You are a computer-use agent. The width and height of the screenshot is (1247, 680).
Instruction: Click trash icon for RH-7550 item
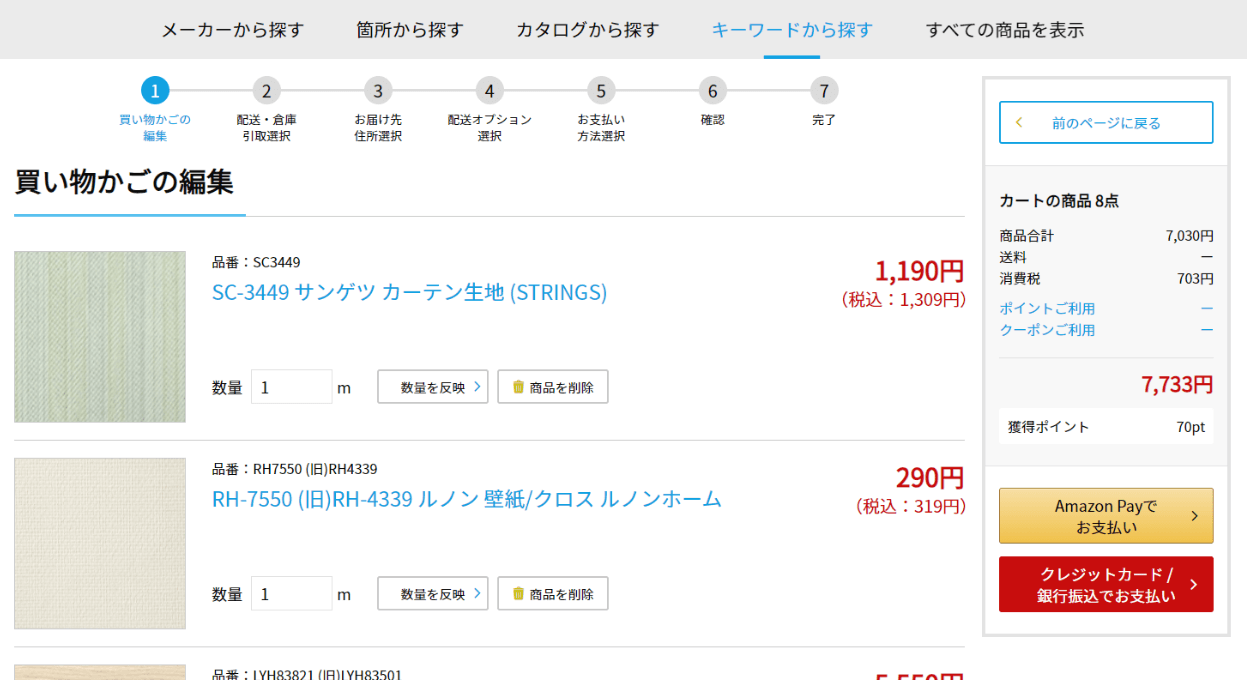[518, 594]
